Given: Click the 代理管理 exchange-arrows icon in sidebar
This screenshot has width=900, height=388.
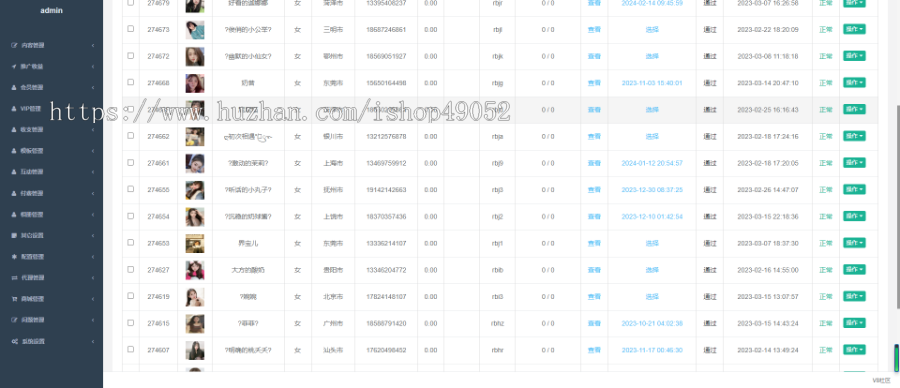Looking at the screenshot, I should (x=14, y=278).
